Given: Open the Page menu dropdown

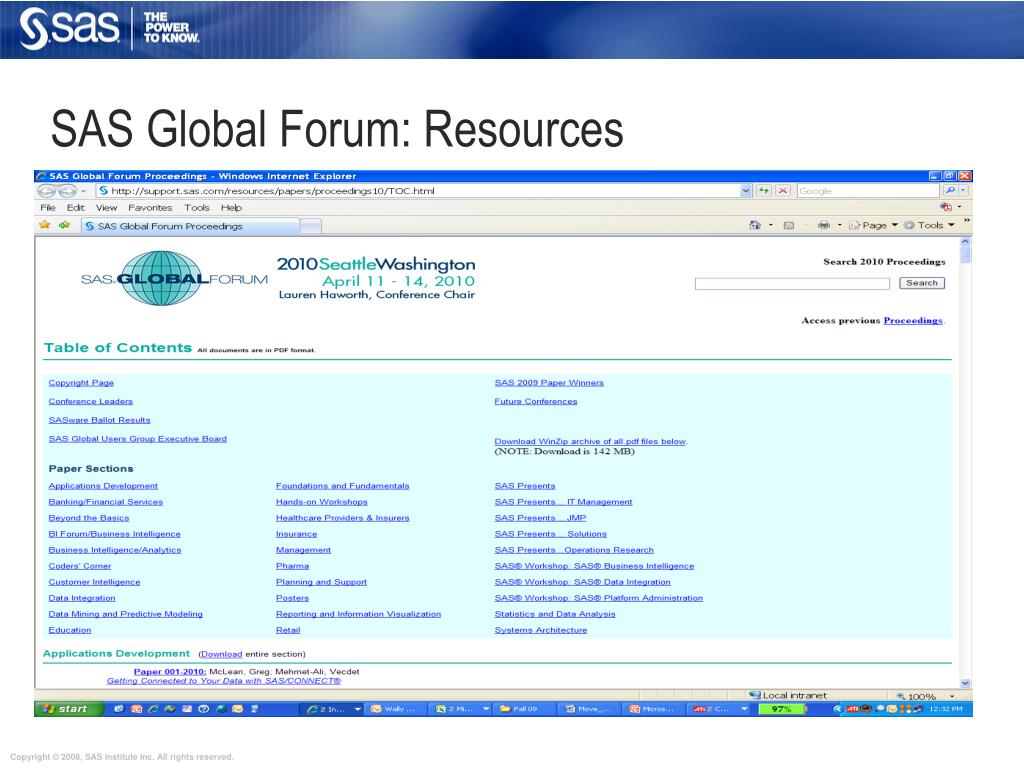Looking at the screenshot, I should pyautogui.click(x=873, y=225).
